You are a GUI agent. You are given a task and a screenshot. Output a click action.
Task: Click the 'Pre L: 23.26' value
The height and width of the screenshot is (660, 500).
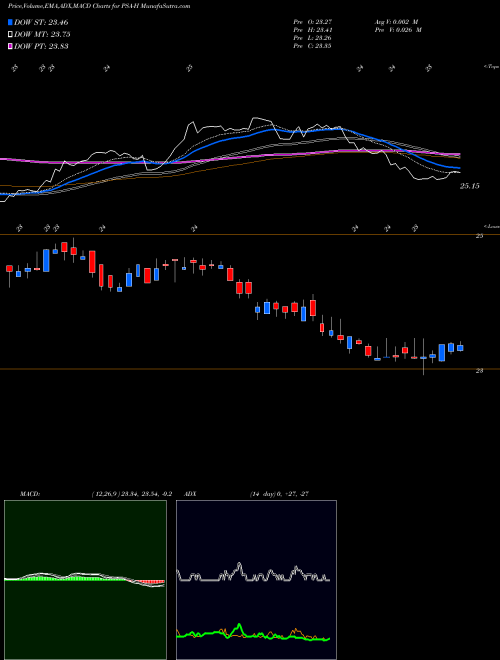pyautogui.click(x=313, y=38)
